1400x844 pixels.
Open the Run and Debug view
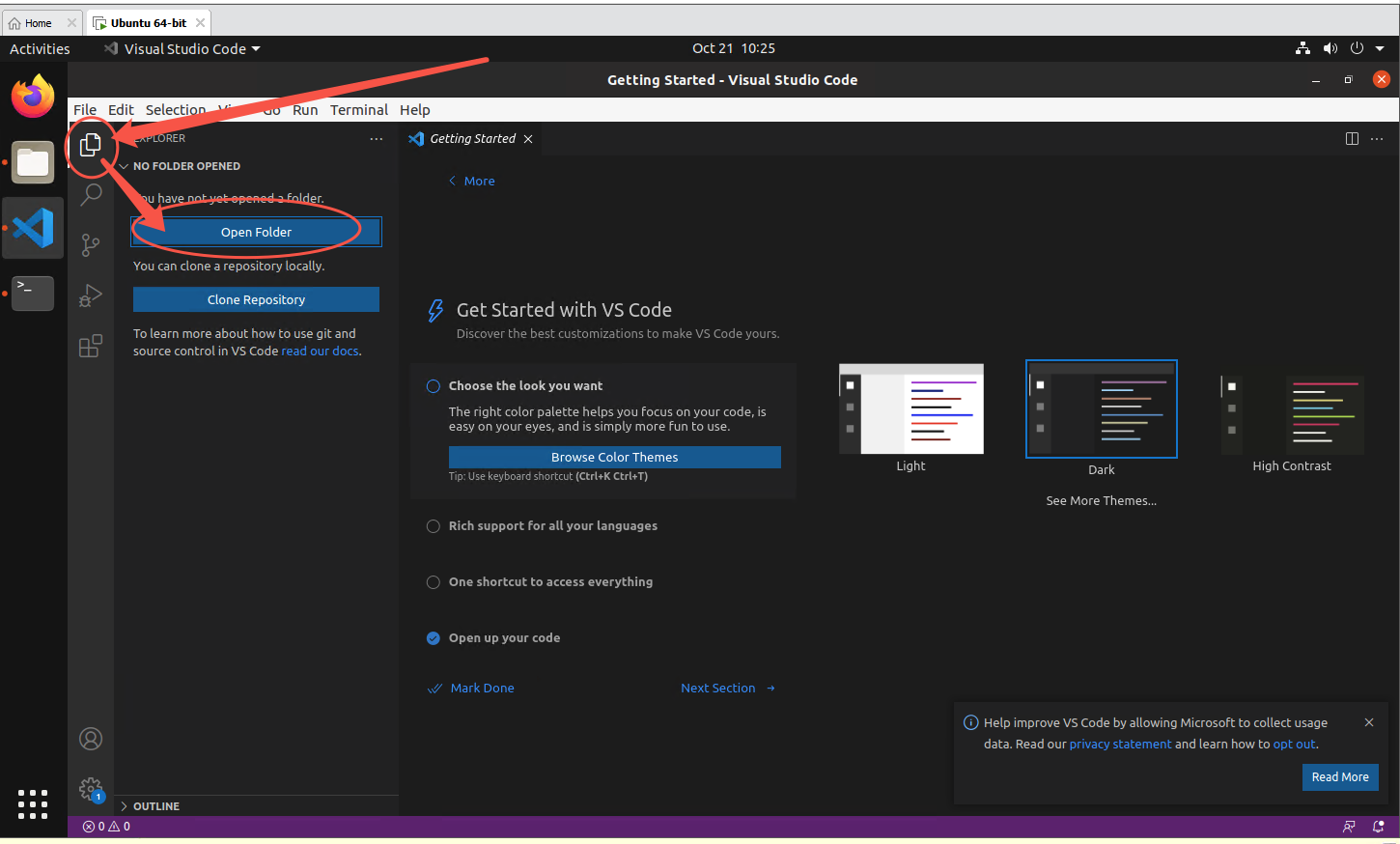[x=91, y=295]
